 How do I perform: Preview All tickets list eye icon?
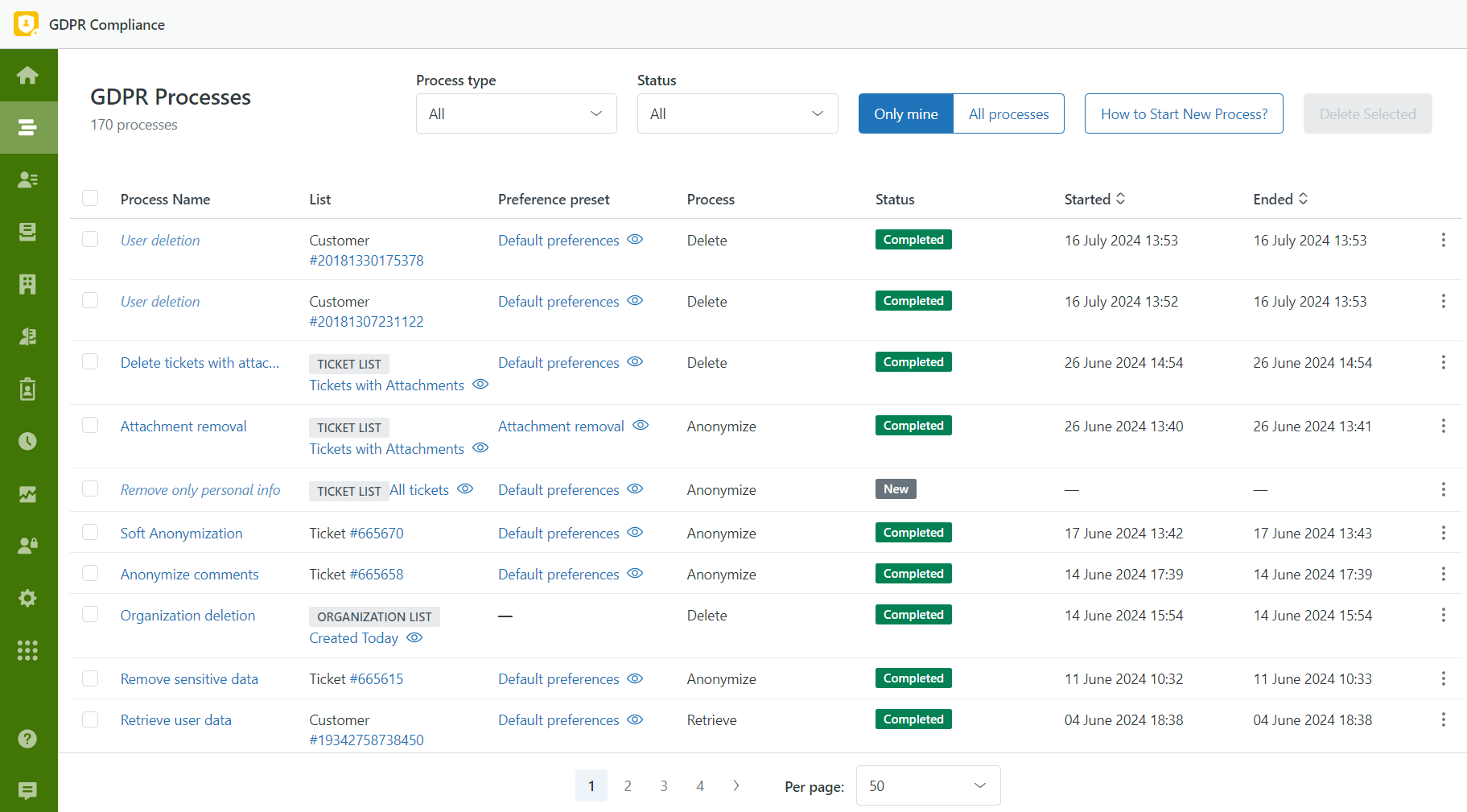click(465, 489)
